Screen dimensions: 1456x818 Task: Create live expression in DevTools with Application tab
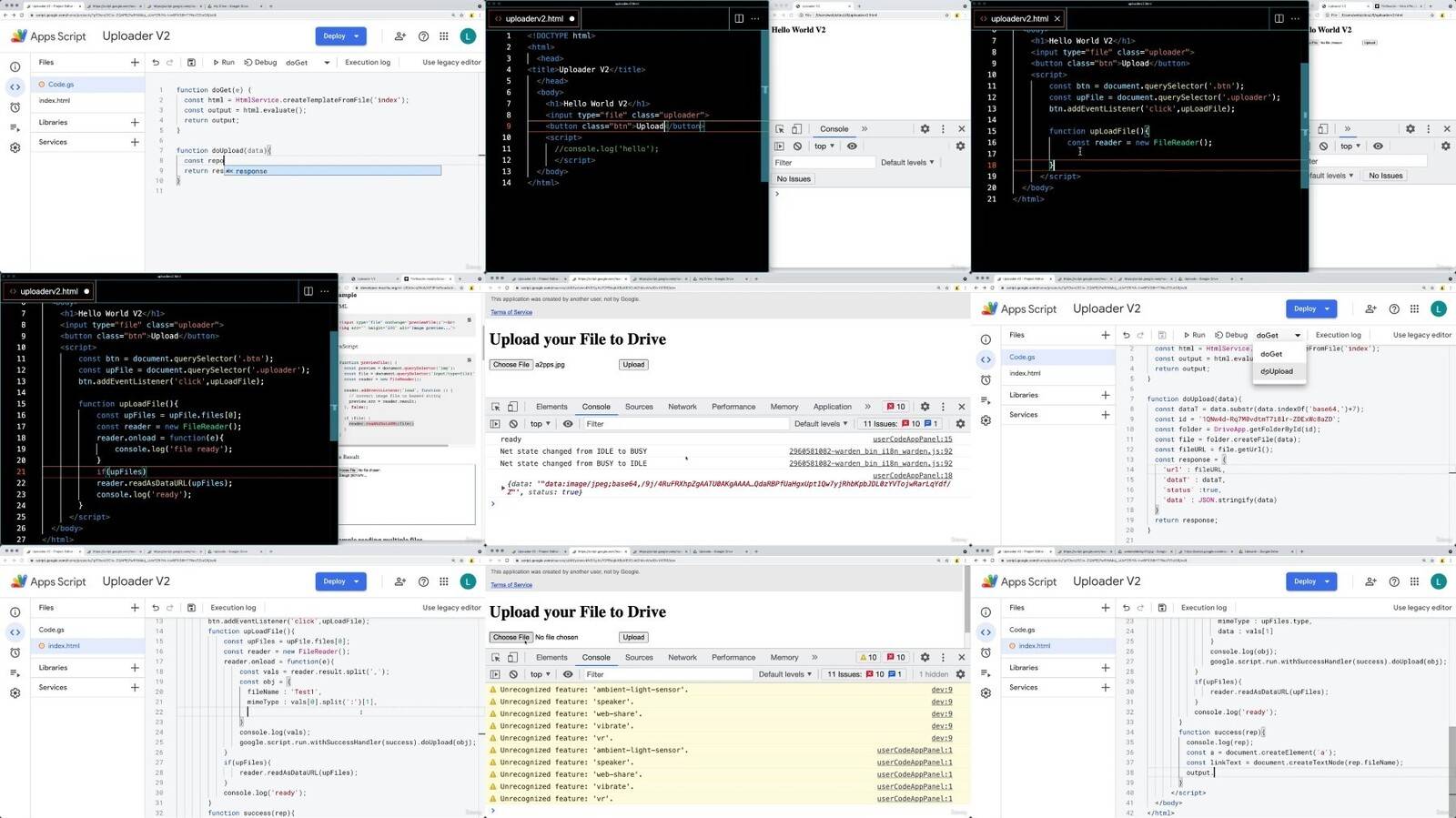pos(568,424)
